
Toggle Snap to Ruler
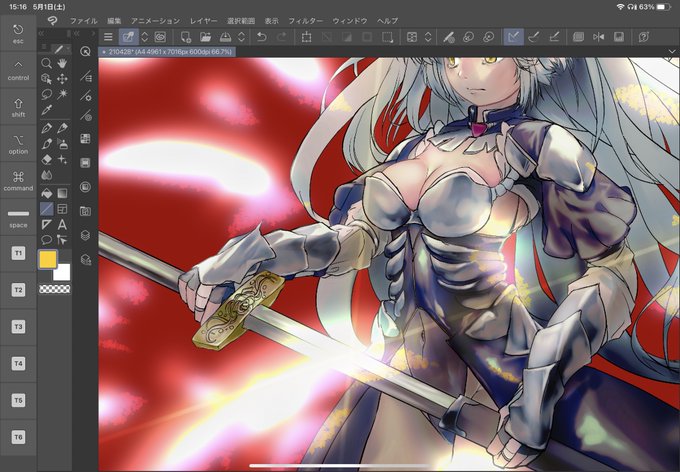[513, 37]
